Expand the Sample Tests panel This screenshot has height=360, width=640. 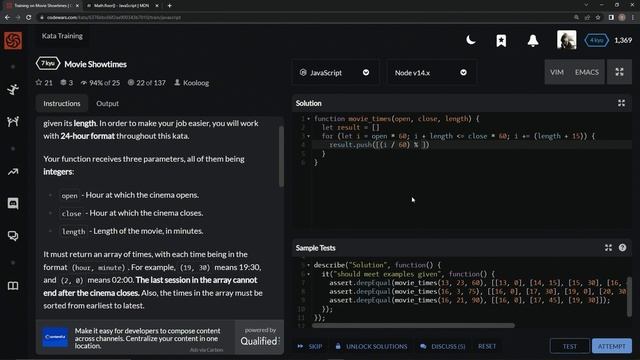pyautogui.click(x=608, y=248)
